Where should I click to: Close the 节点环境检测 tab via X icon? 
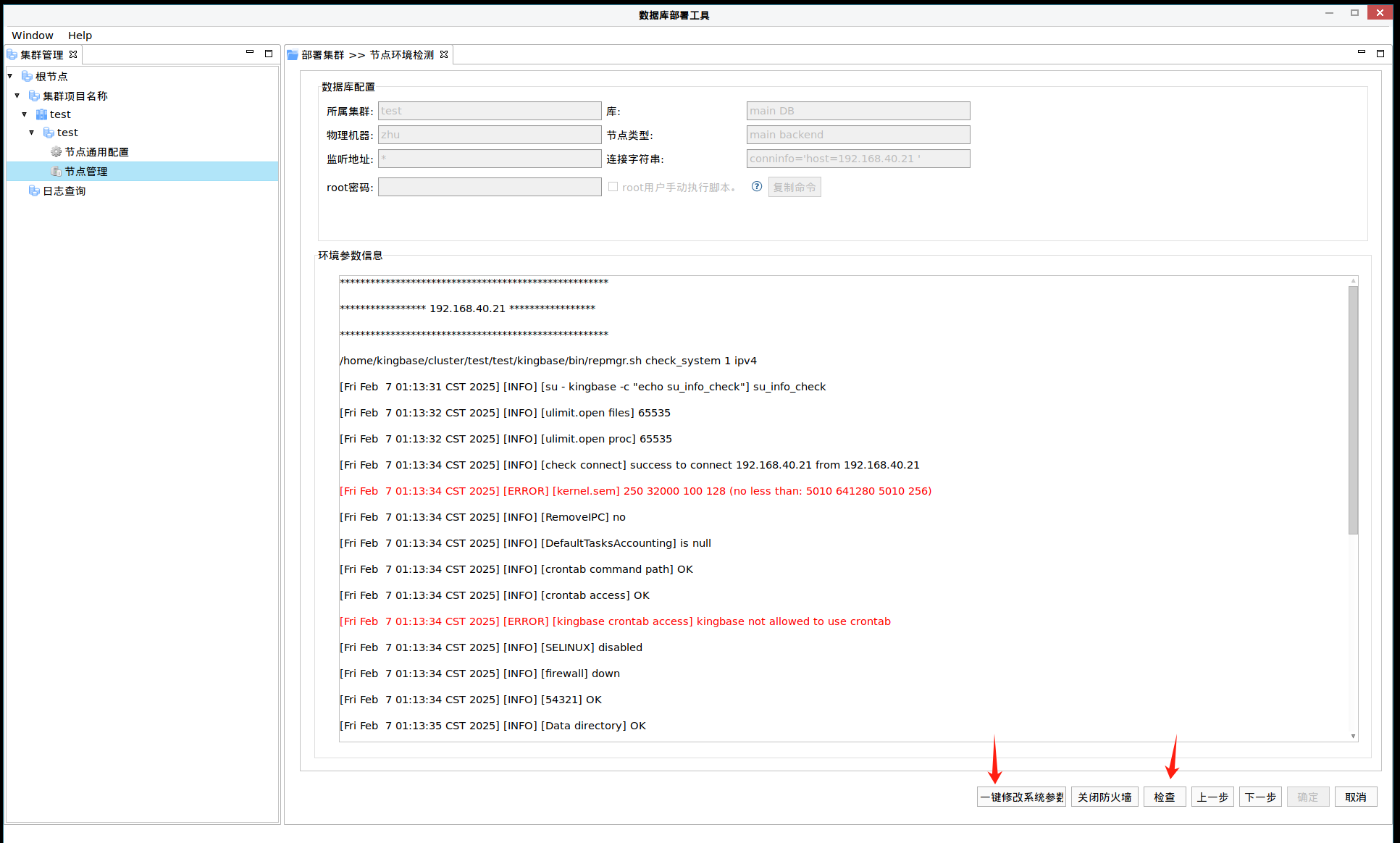pyautogui.click(x=444, y=54)
